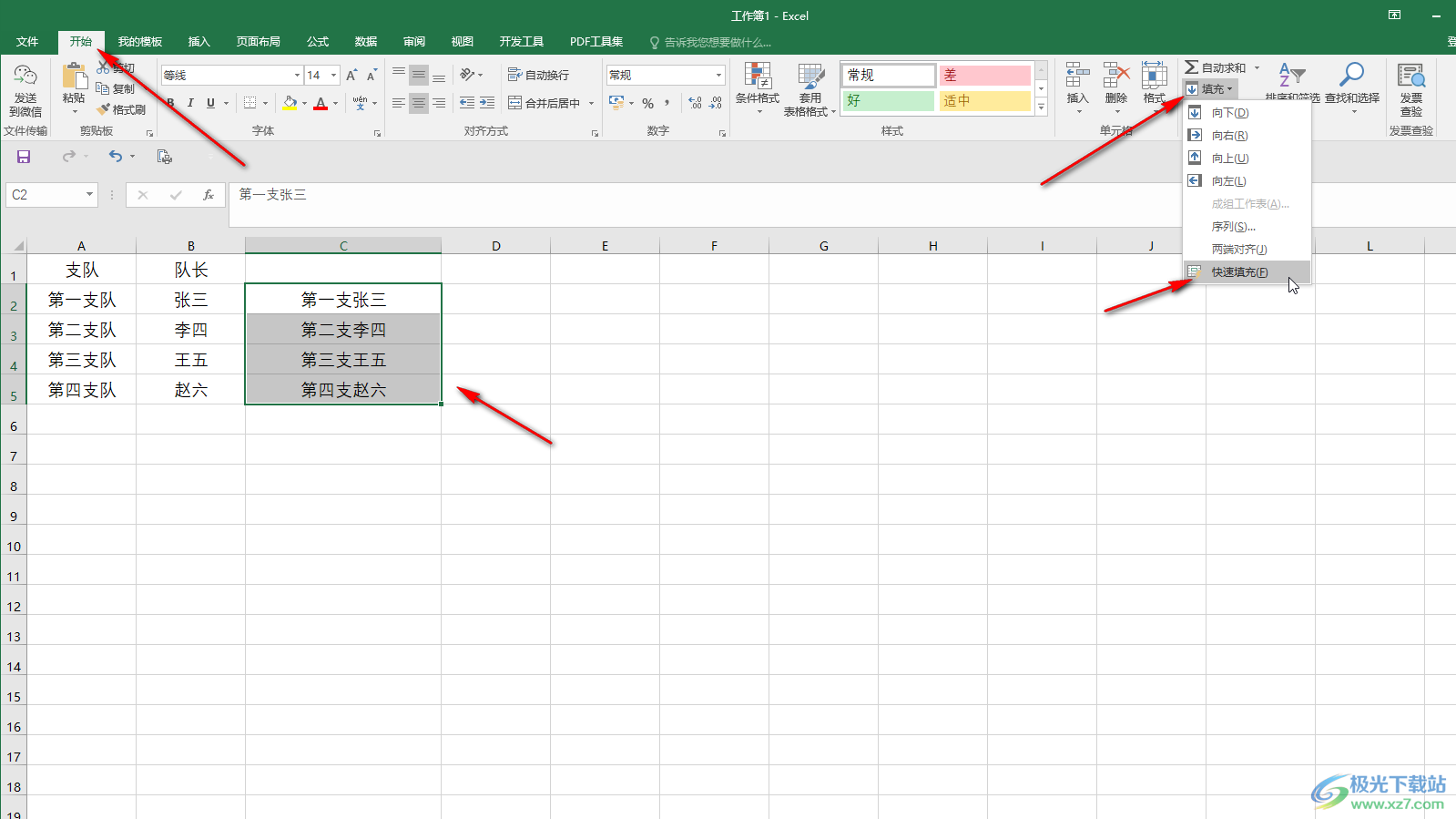Open the font size dropdown showing 14
The width and height of the screenshot is (1456, 819).
pos(334,75)
